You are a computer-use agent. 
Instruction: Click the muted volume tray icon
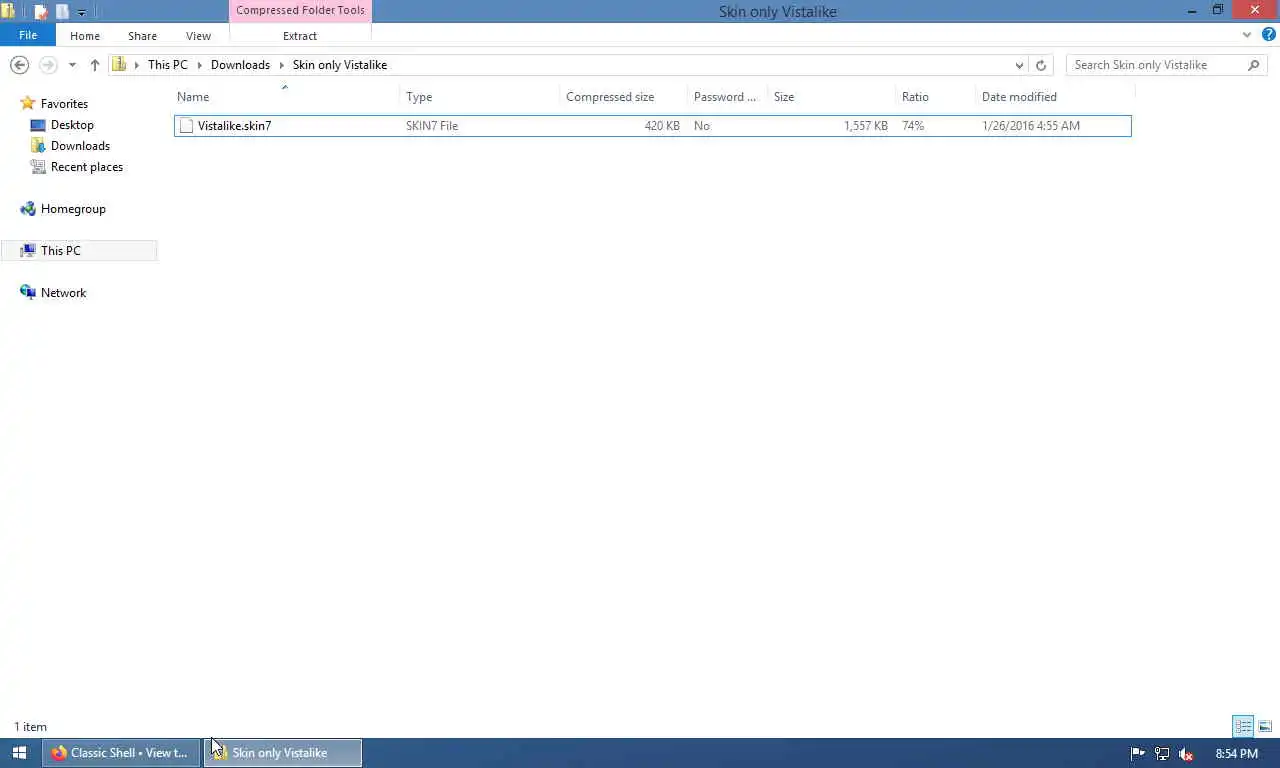(x=1186, y=754)
